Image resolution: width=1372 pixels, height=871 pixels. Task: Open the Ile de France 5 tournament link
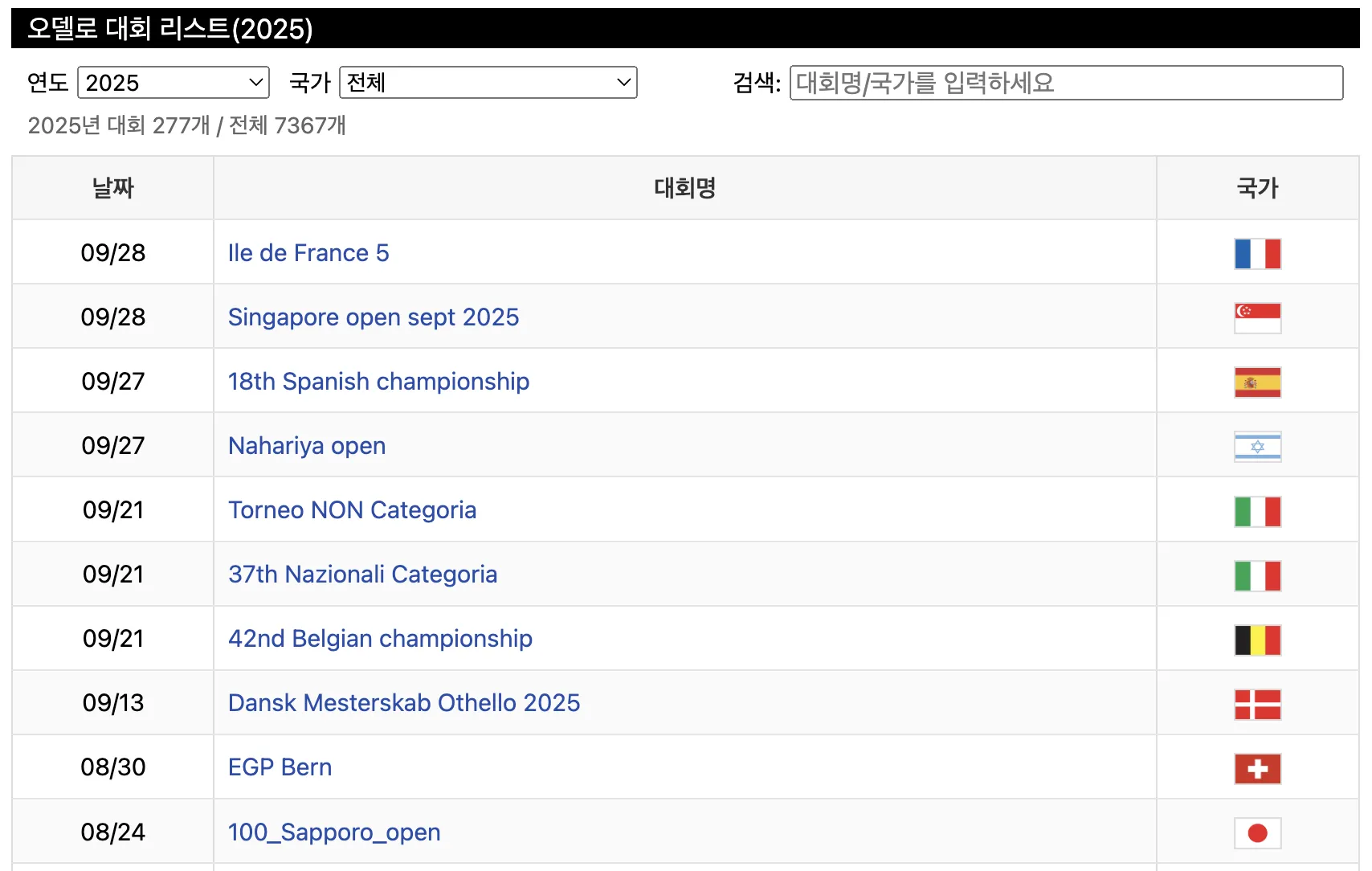308,253
